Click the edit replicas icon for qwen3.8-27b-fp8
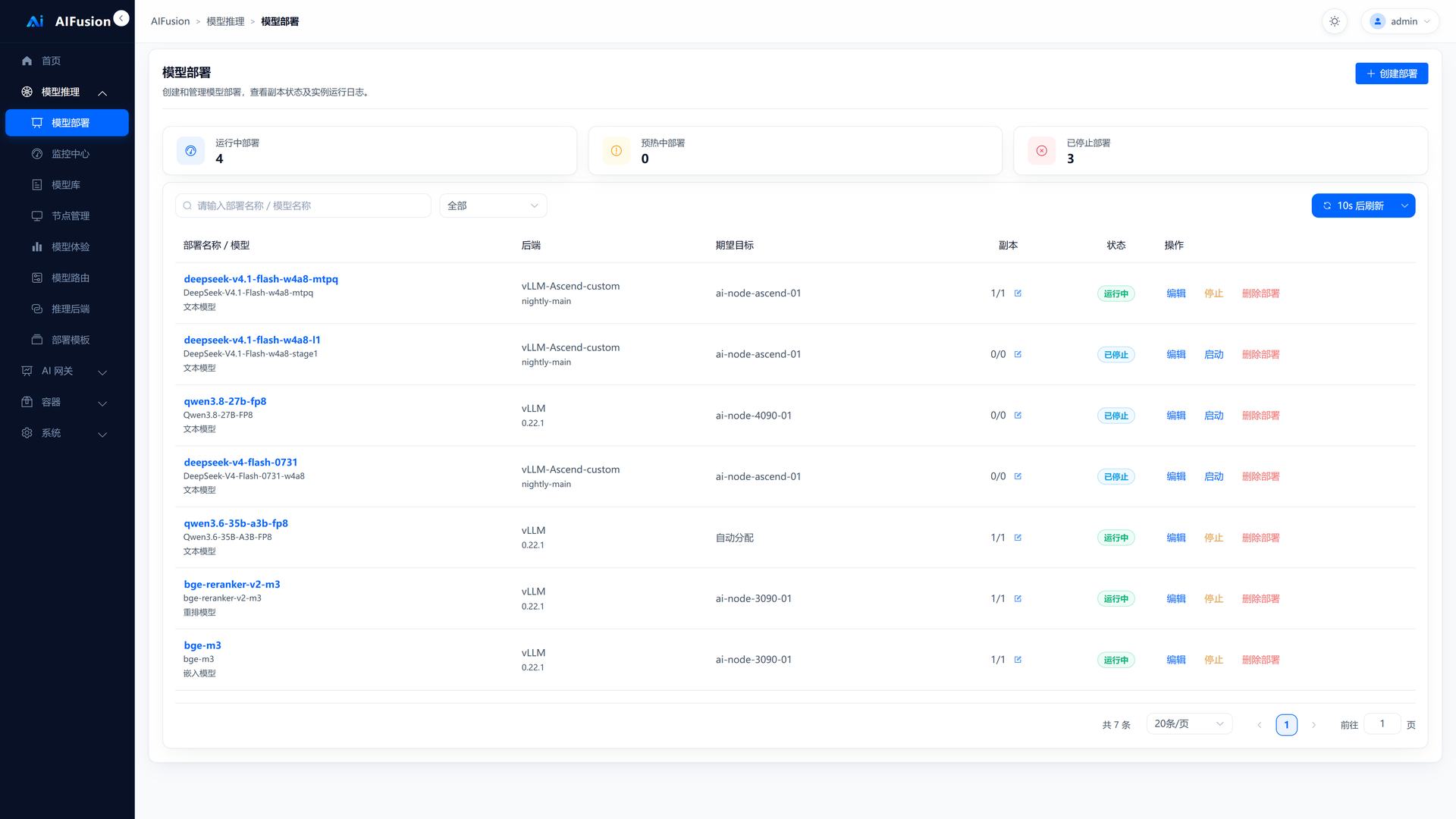The width and height of the screenshot is (1456, 819). (1018, 416)
